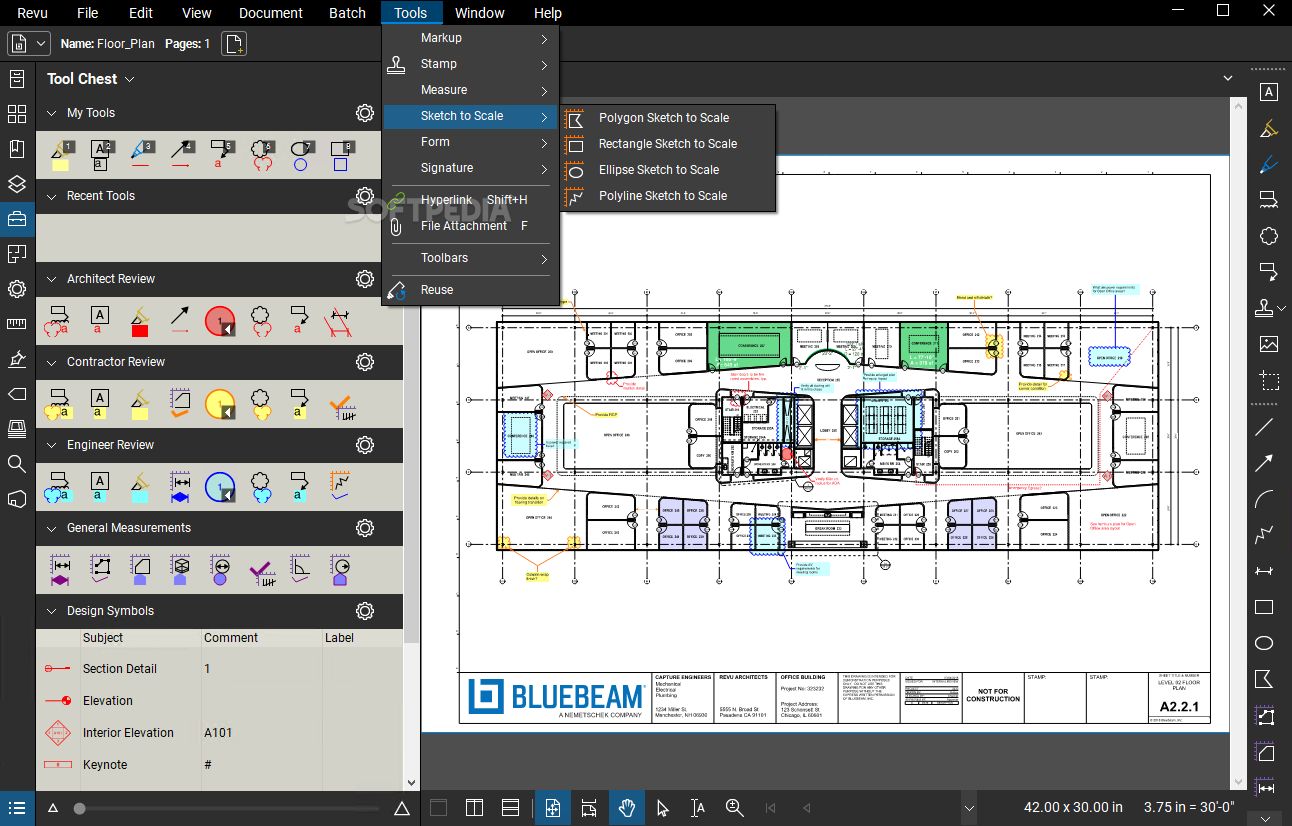
Task: Open the Revu application menu
Action: 33,13
